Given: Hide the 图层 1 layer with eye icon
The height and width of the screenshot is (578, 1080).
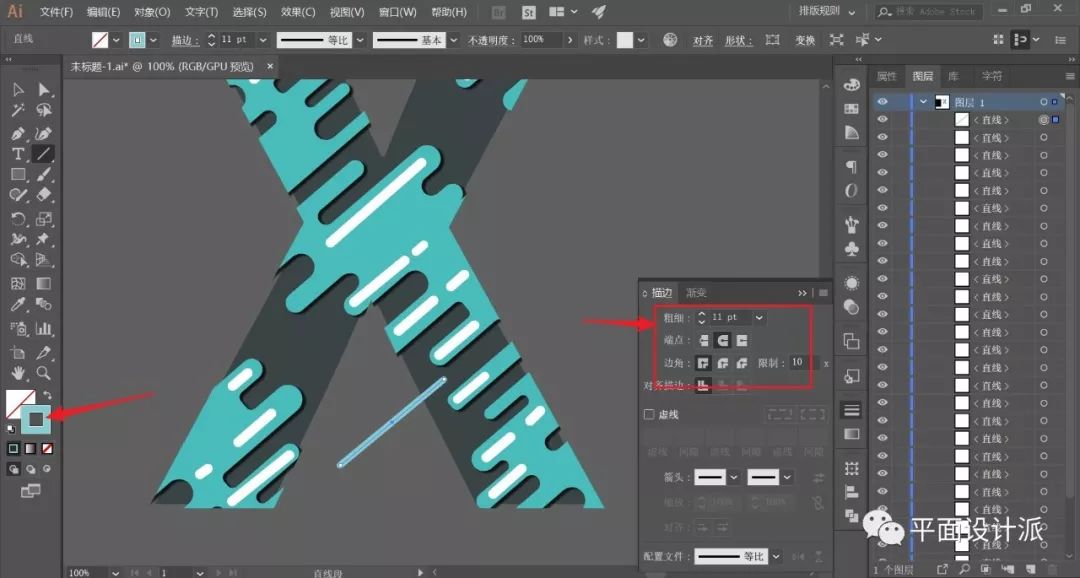Looking at the screenshot, I should click(882, 102).
